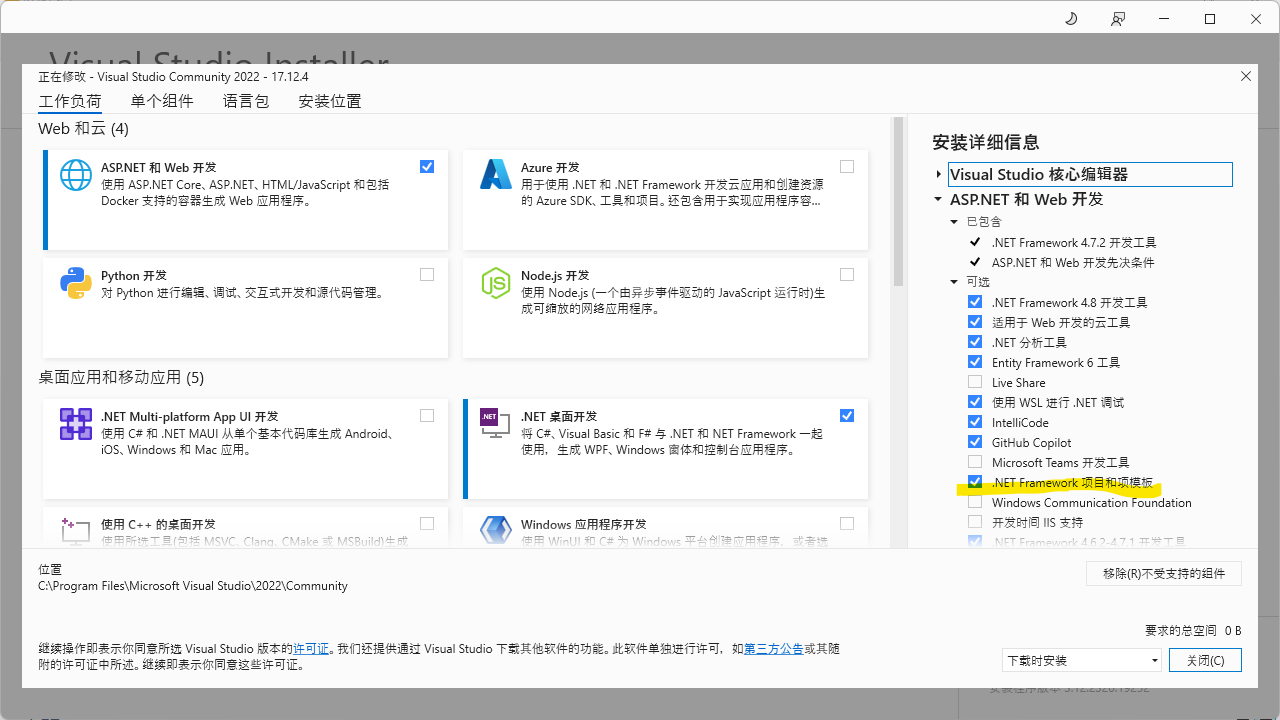Collapse the ASP.NET 和 Web 开发 details
Image resolution: width=1280 pixels, height=720 pixels.
pyautogui.click(x=939, y=199)
